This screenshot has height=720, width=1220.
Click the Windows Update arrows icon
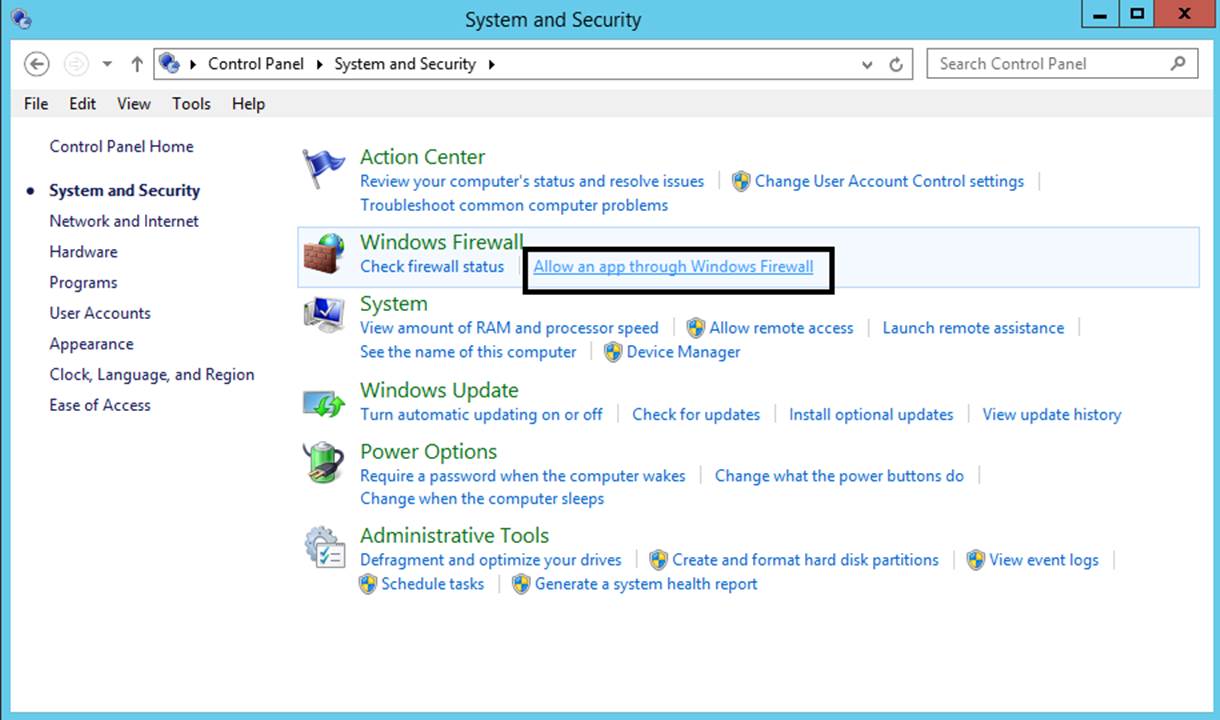(x=323, y=403)
